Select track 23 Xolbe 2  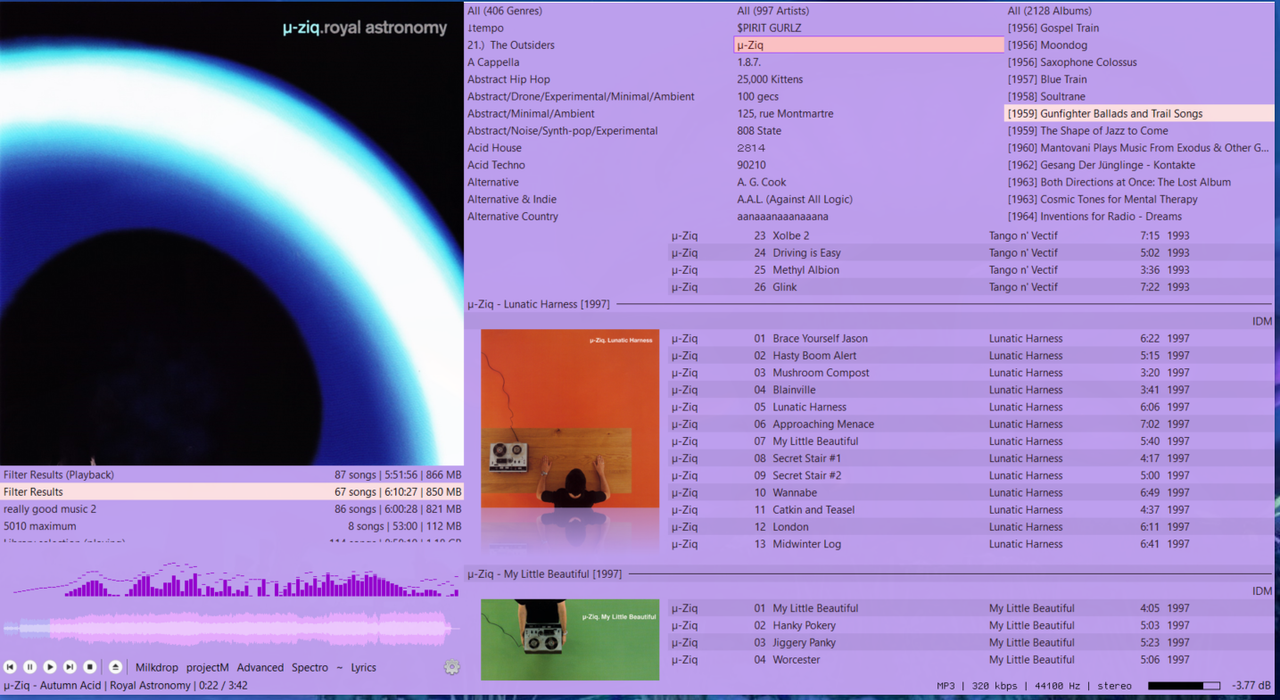coord(971,236)
